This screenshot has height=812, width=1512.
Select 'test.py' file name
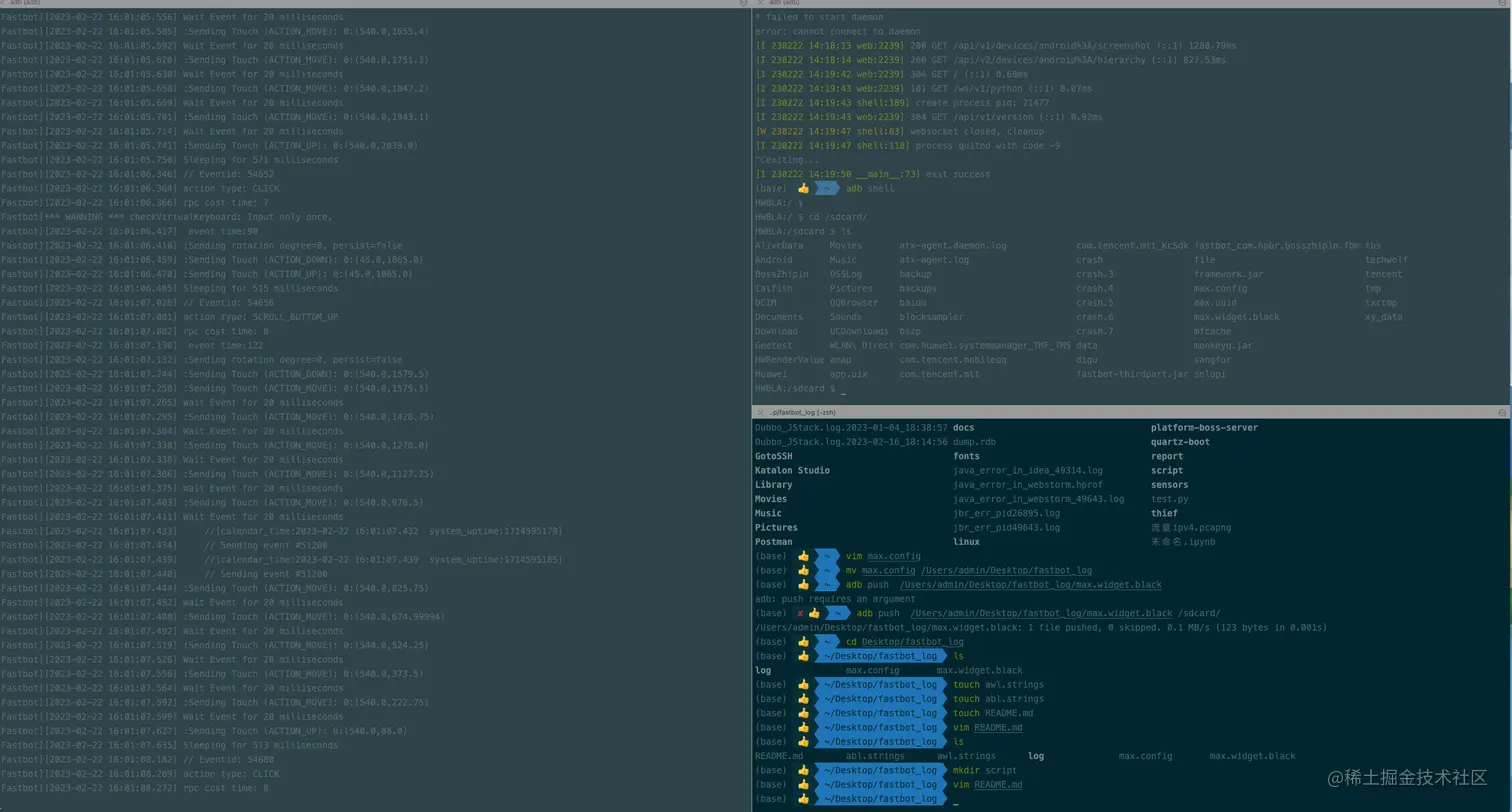point(1170,499)
